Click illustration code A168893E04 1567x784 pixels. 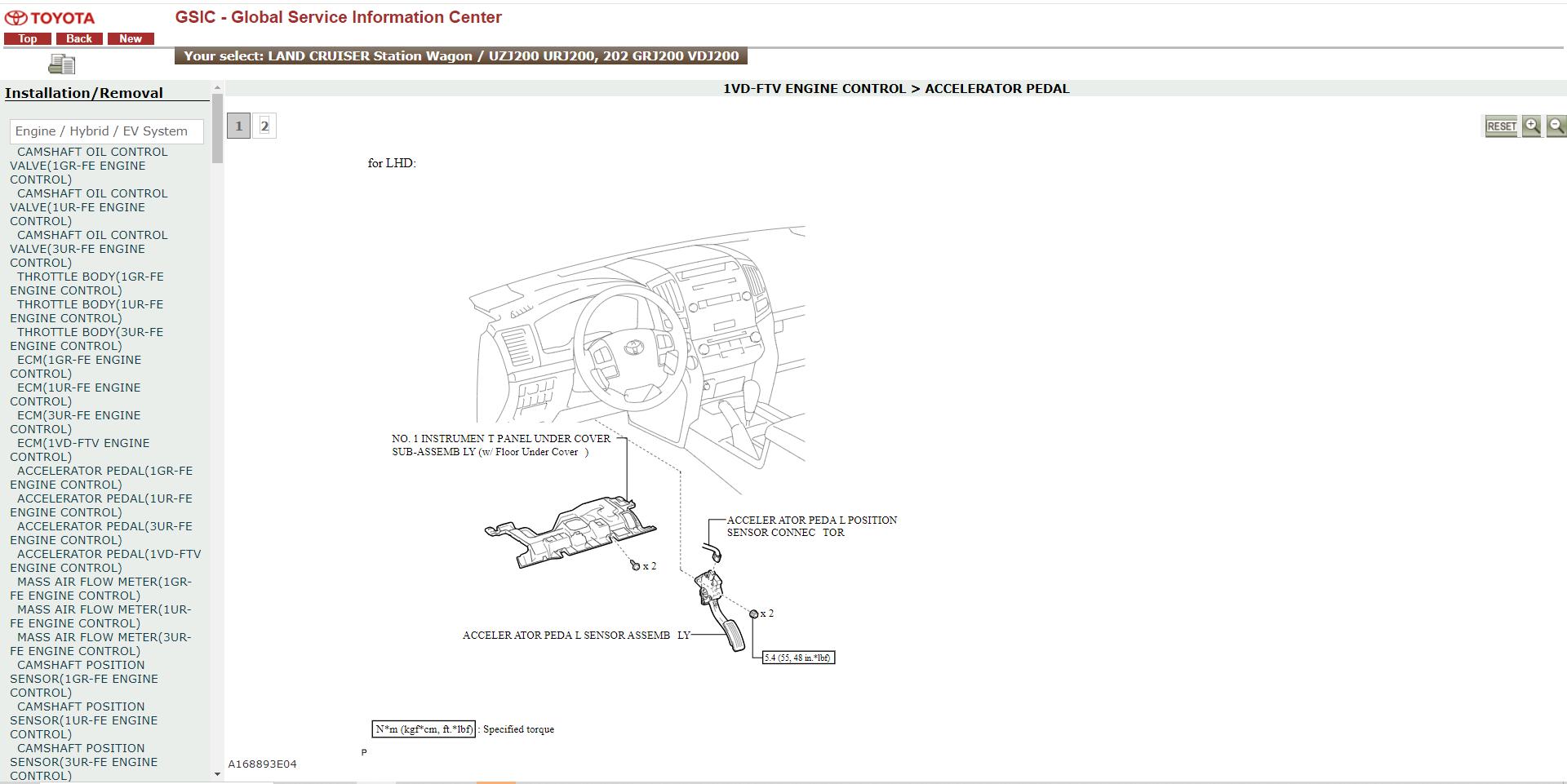pos(262,764)
